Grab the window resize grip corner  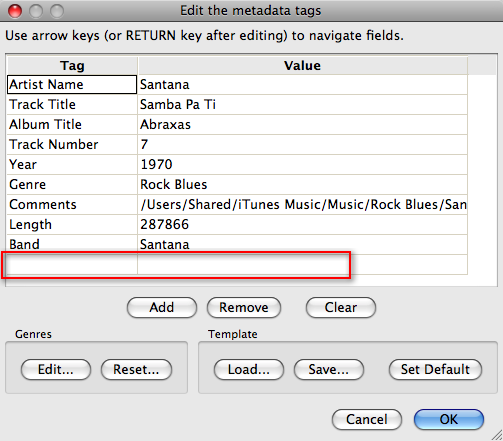click(x=497, y=435)
